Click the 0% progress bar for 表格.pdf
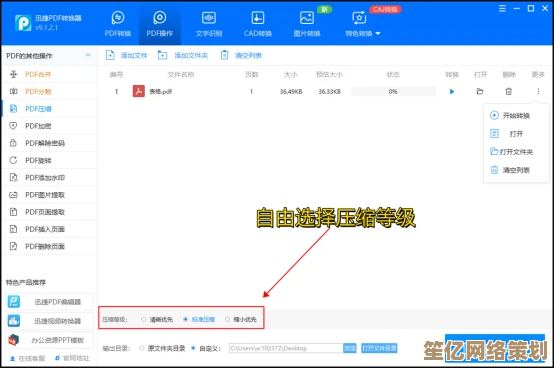554x369 pixels. 393,92
